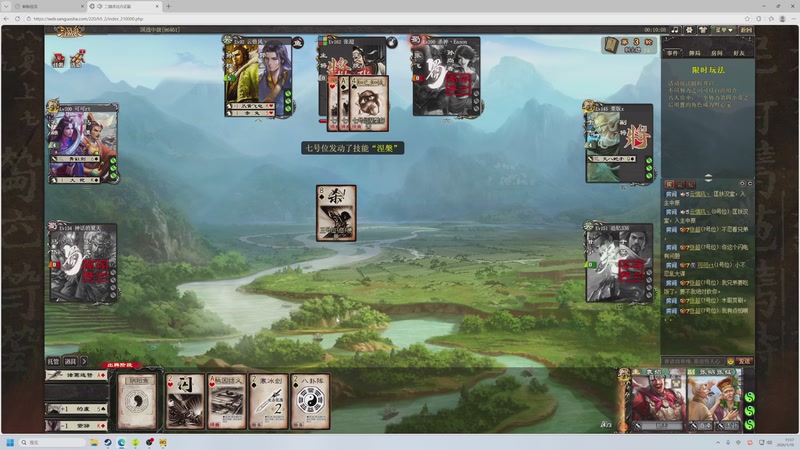This screenshot has height=450, width=800.
Task: Click the yin-yang badge beside 张超 portrait
Action: point(391,42)
